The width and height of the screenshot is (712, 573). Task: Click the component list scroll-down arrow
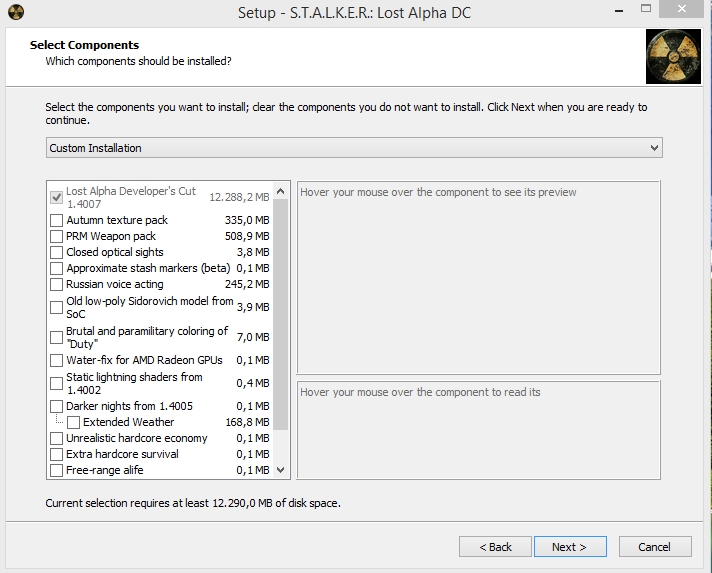tap(281, 470)
